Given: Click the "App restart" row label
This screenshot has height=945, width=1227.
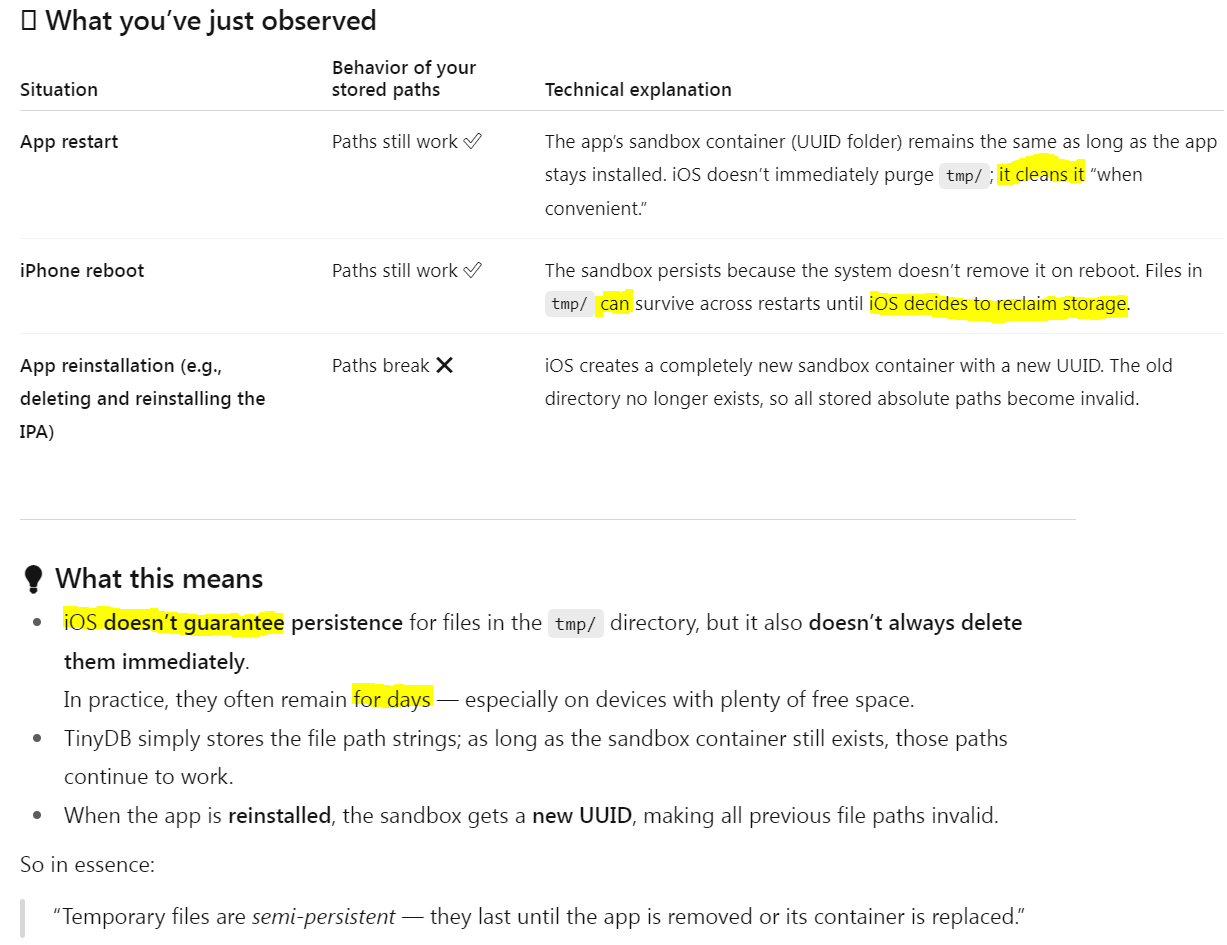Looking at the screenshot, I should coord(69,142).
